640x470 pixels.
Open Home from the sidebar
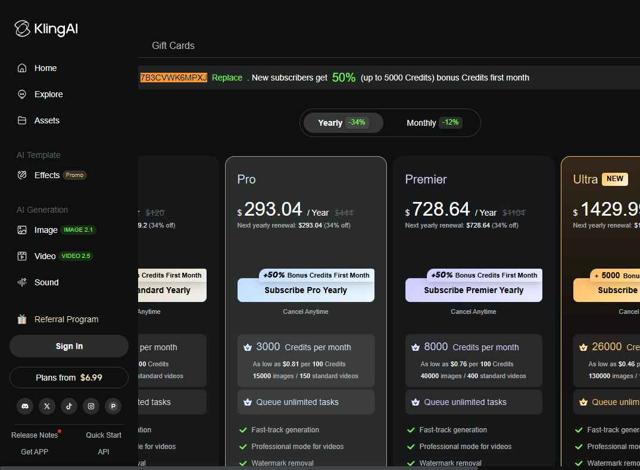point(45,68)
